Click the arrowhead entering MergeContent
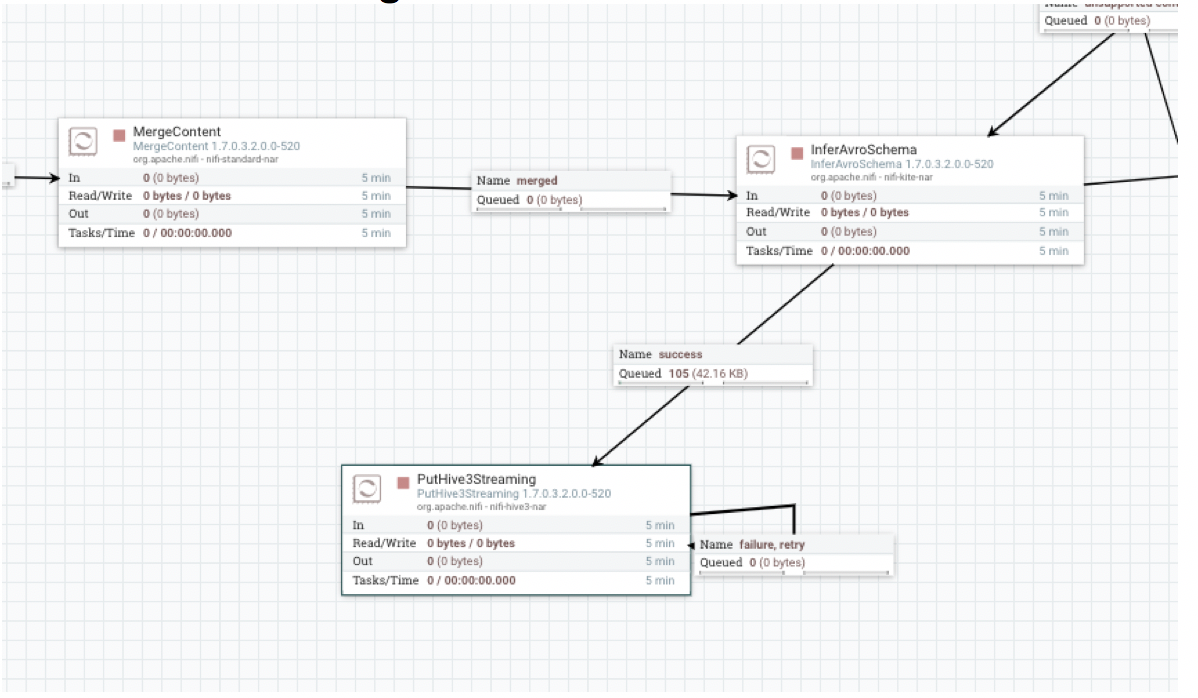1198x698 pixels. click(x=56, y=177)
